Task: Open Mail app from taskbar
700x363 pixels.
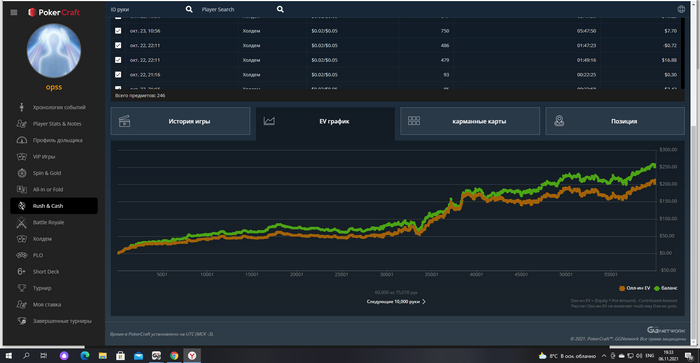Action: [x=138, y=356]
